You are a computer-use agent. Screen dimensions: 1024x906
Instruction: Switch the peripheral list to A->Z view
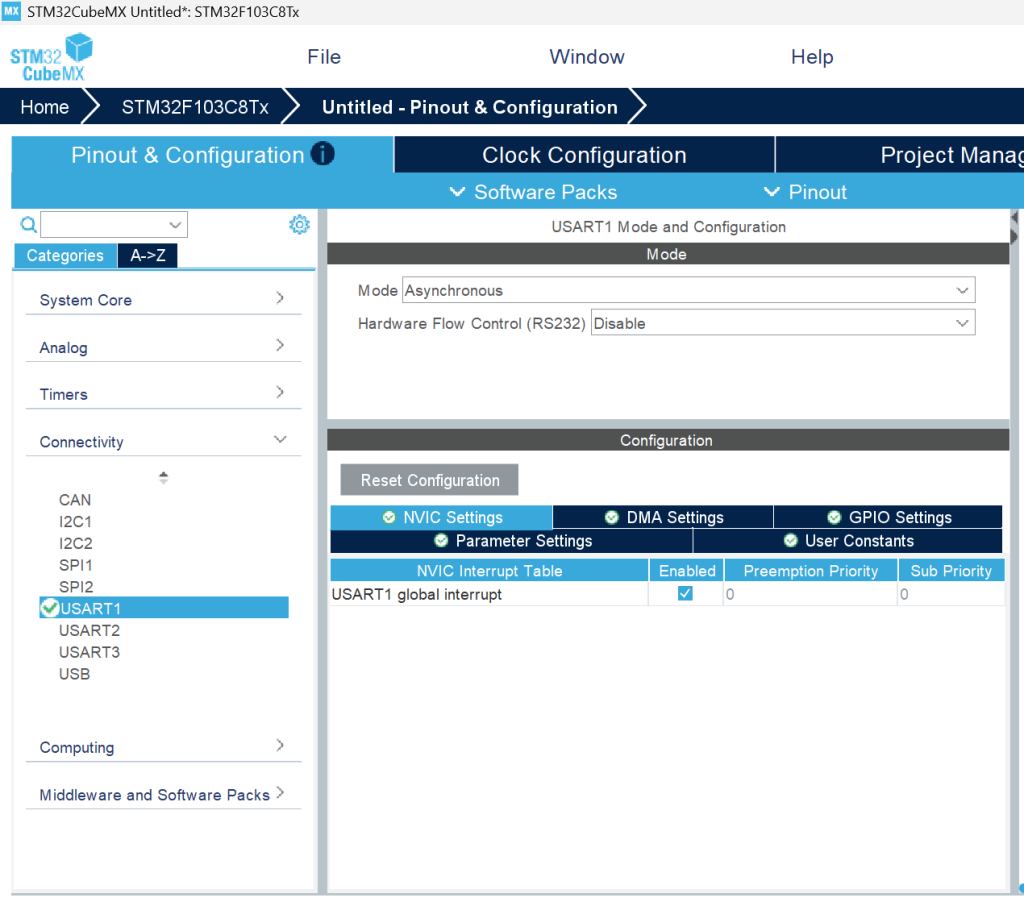point(147,256)
